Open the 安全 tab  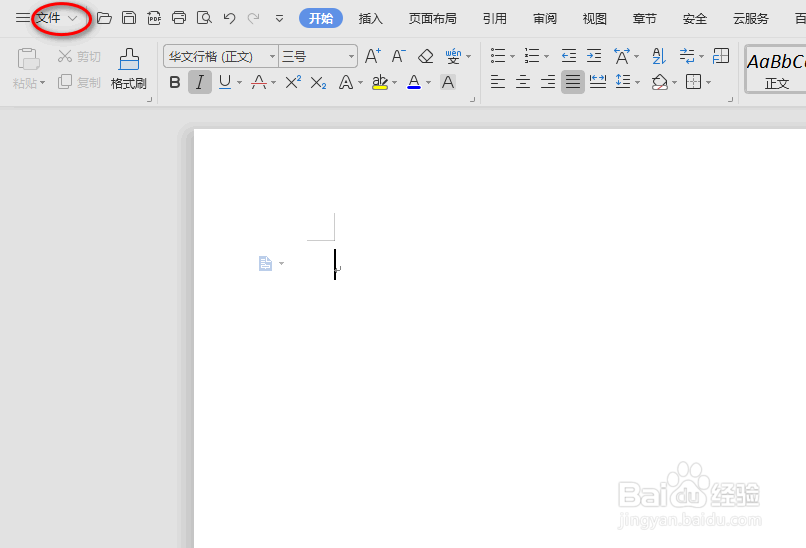coord(695,19)
